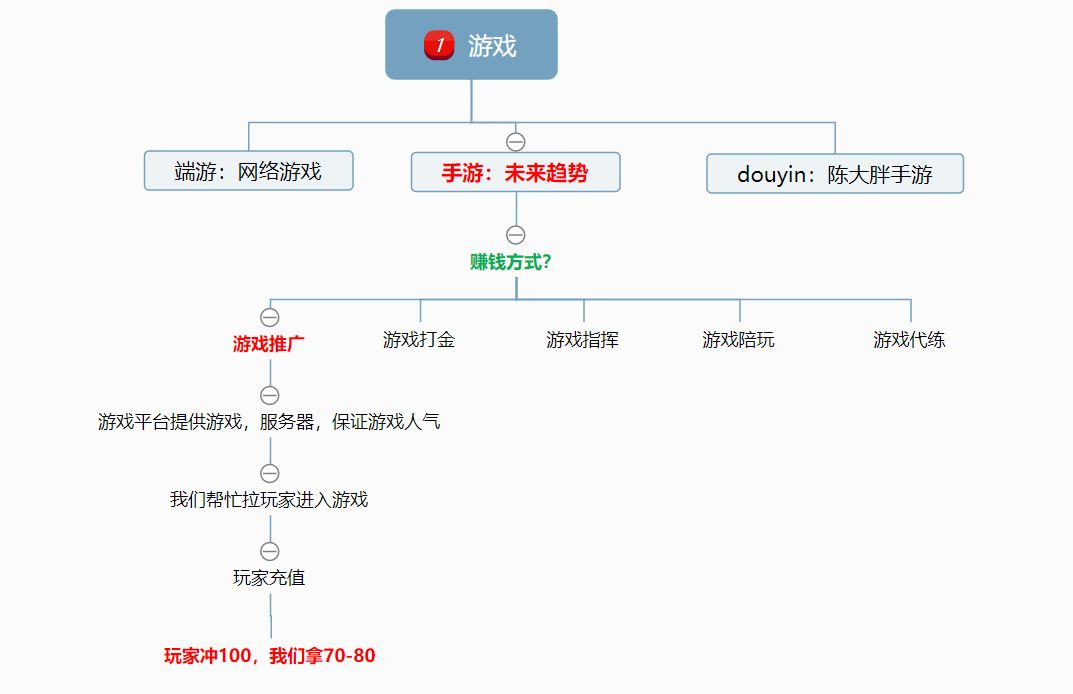Click the red priority 1 marker icon
This screenshot has width=1073, height=694.
(x=437, y=44)
